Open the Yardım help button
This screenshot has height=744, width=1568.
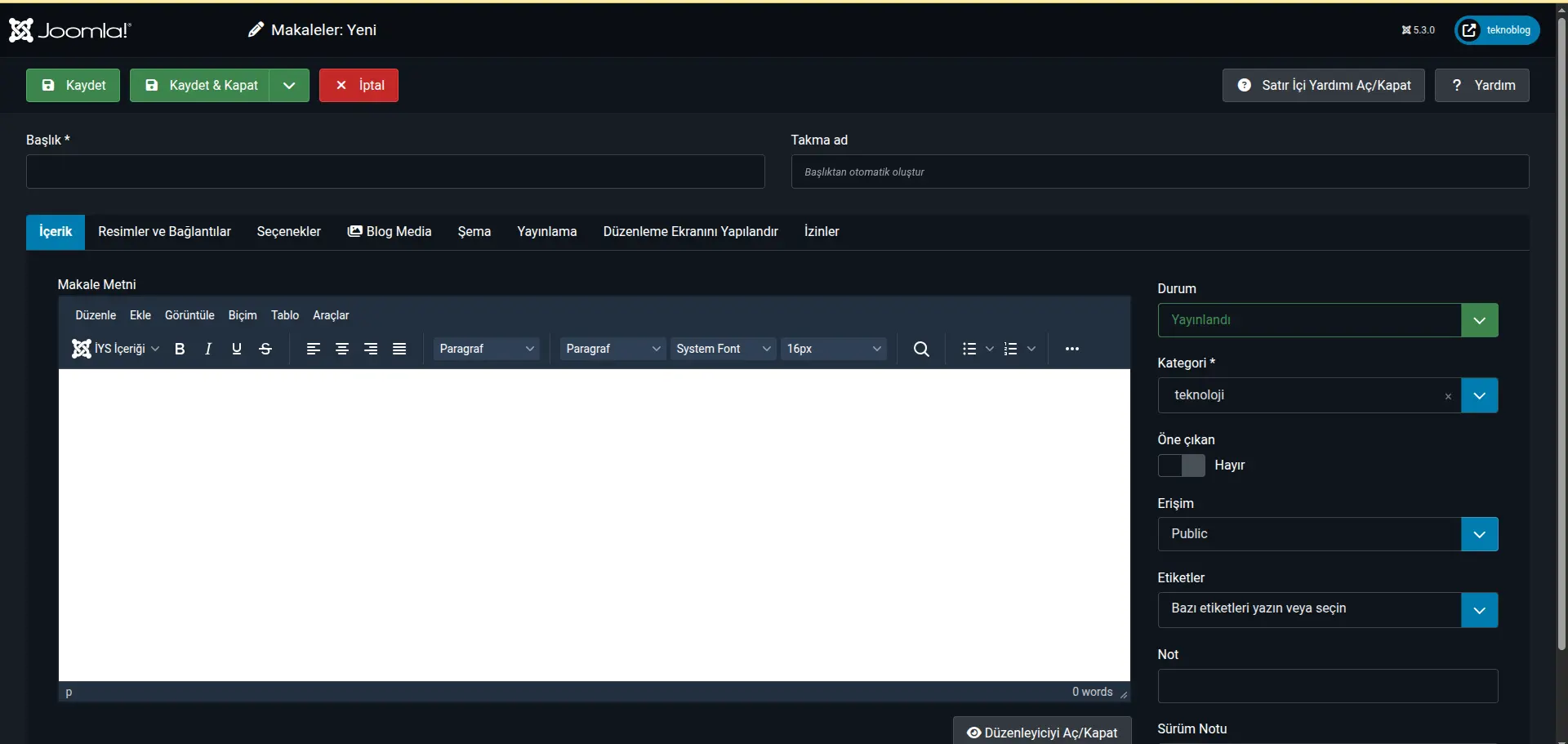(1482, 86)
